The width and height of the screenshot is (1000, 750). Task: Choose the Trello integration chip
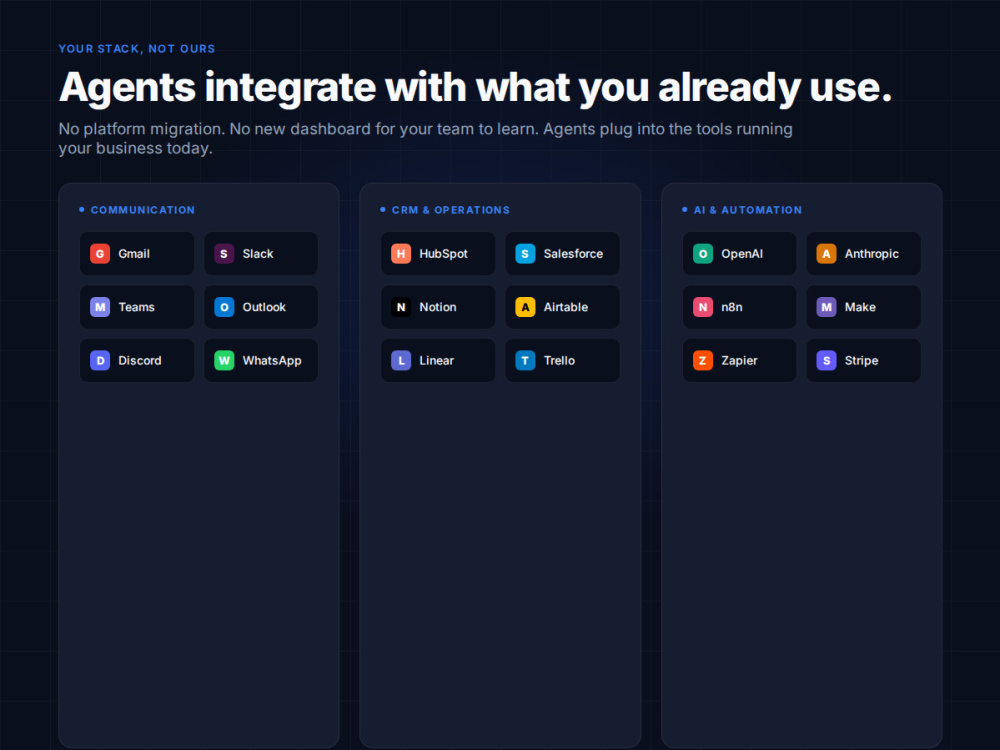(562, 361)
